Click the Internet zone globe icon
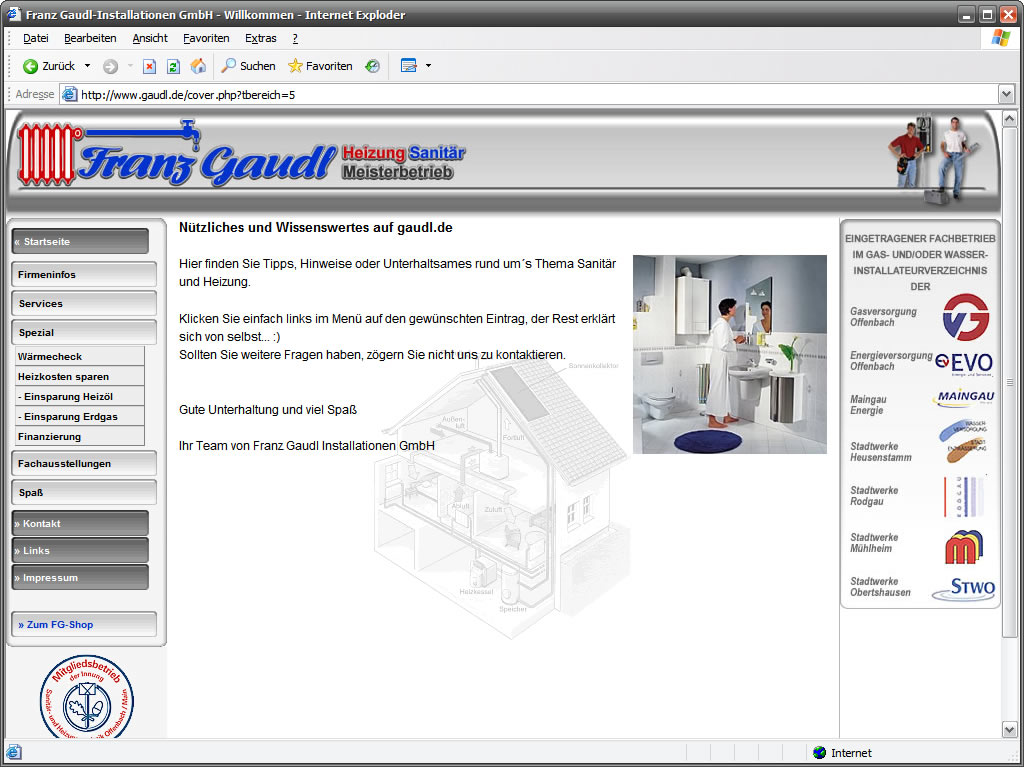This screenshot has width=1024, height=768. 820,753
